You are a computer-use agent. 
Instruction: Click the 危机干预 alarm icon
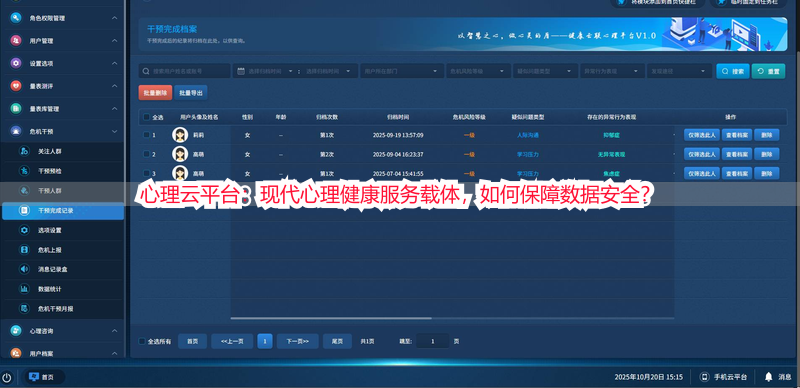(16, 131)
